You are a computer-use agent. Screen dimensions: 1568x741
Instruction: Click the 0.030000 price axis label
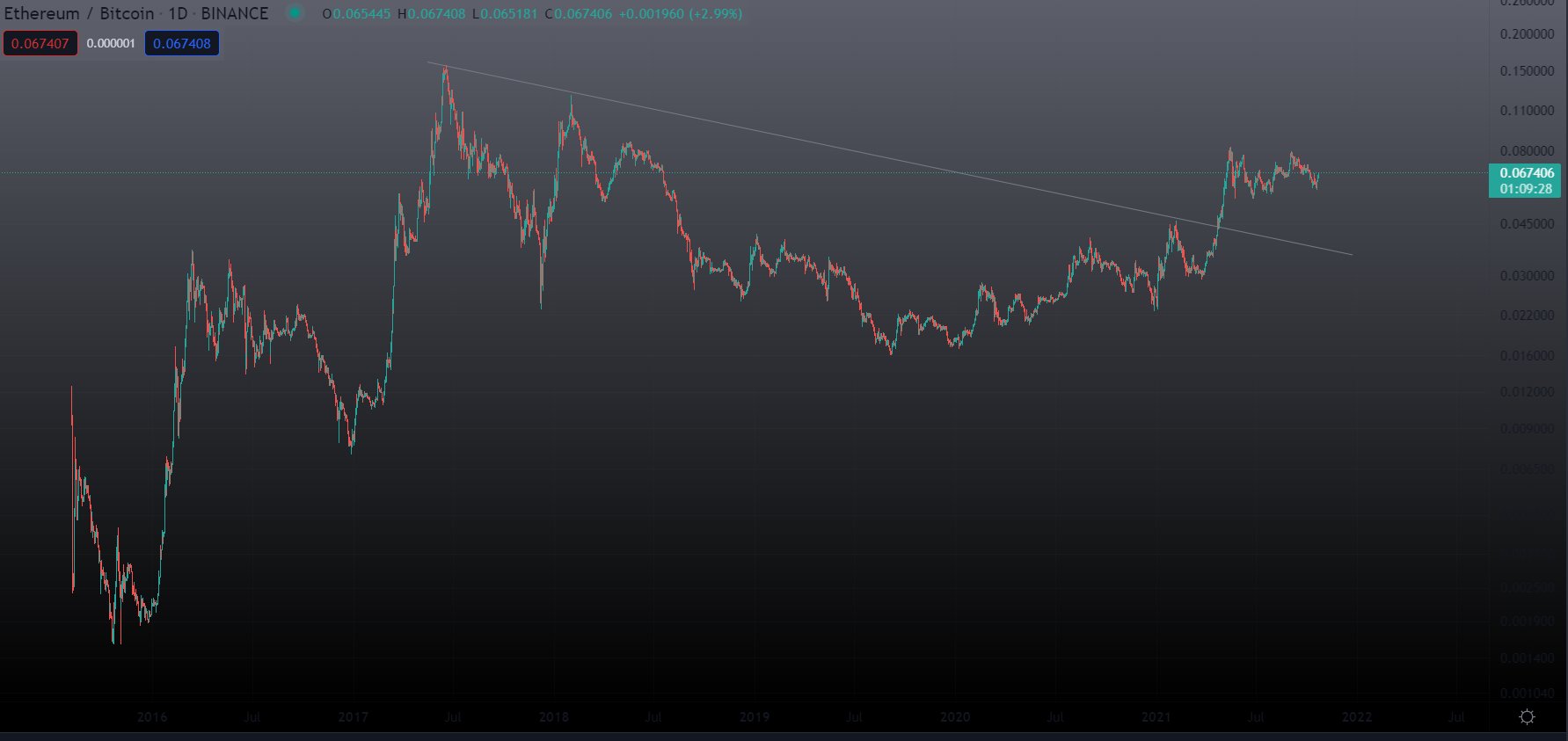[x=1527, y=276]
